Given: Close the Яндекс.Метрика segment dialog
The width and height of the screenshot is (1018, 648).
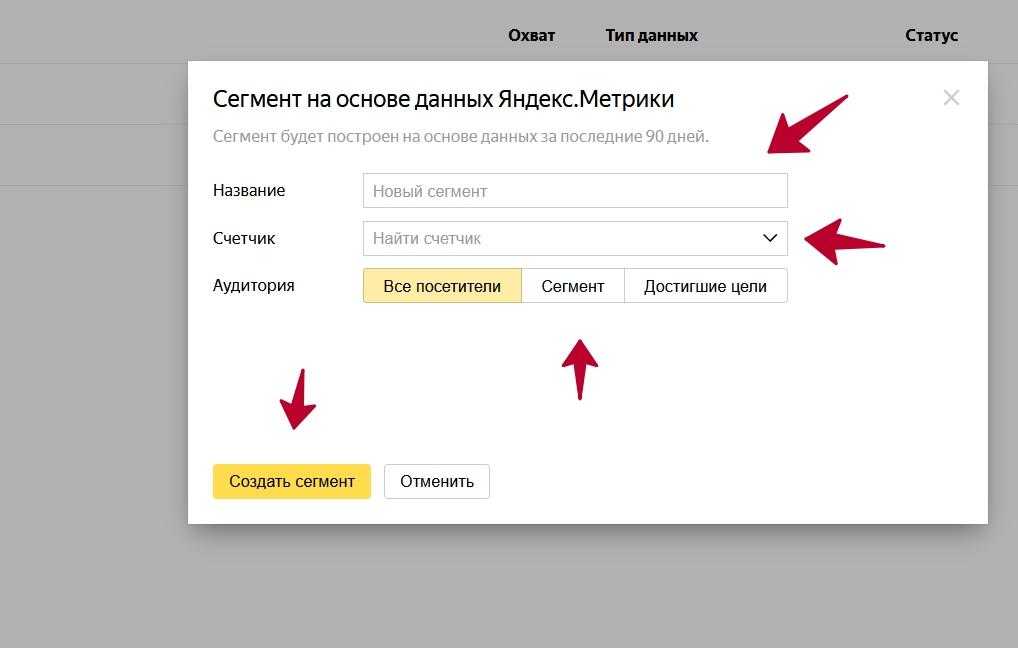Looking at the screenshot, I should coord(951,98).
